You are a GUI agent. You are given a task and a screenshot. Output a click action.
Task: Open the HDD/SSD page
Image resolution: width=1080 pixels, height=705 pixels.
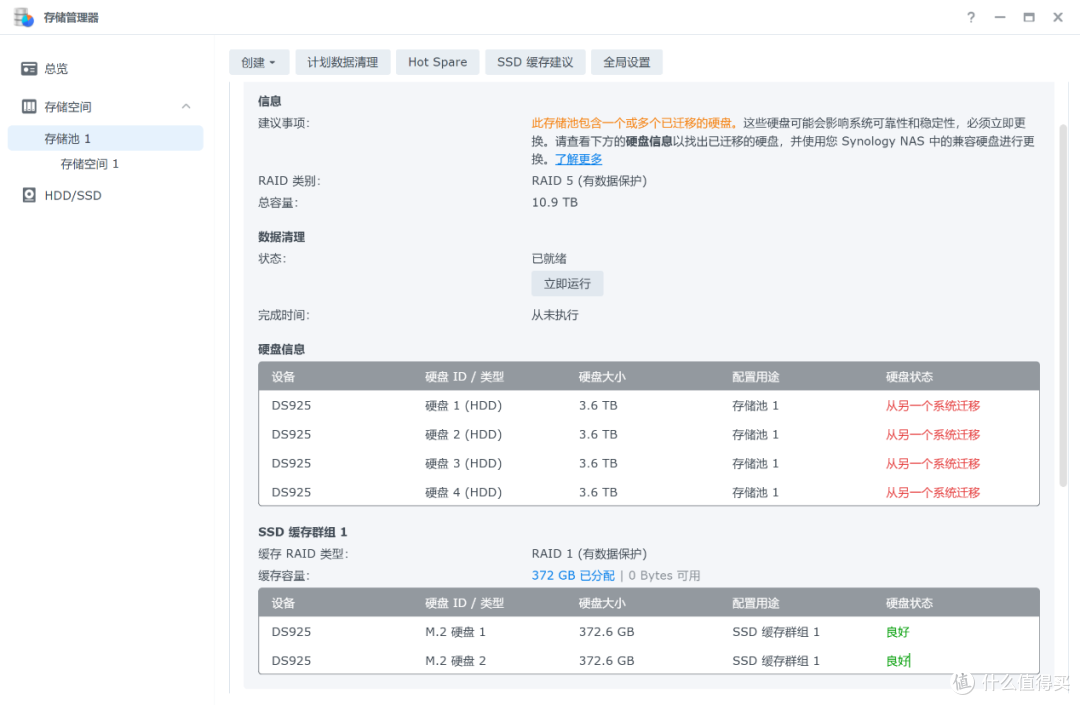click(73, 196)
